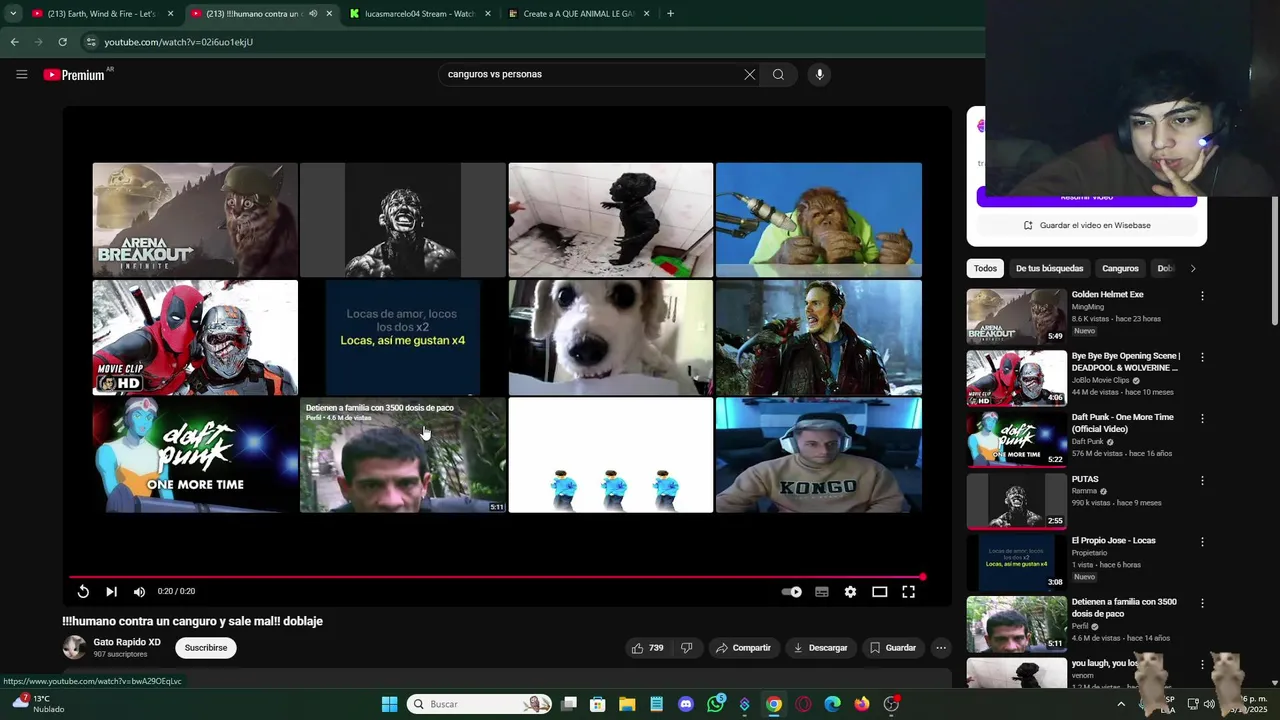Open Opera browser from the taskbar
1280x720 pixels.
803,704
